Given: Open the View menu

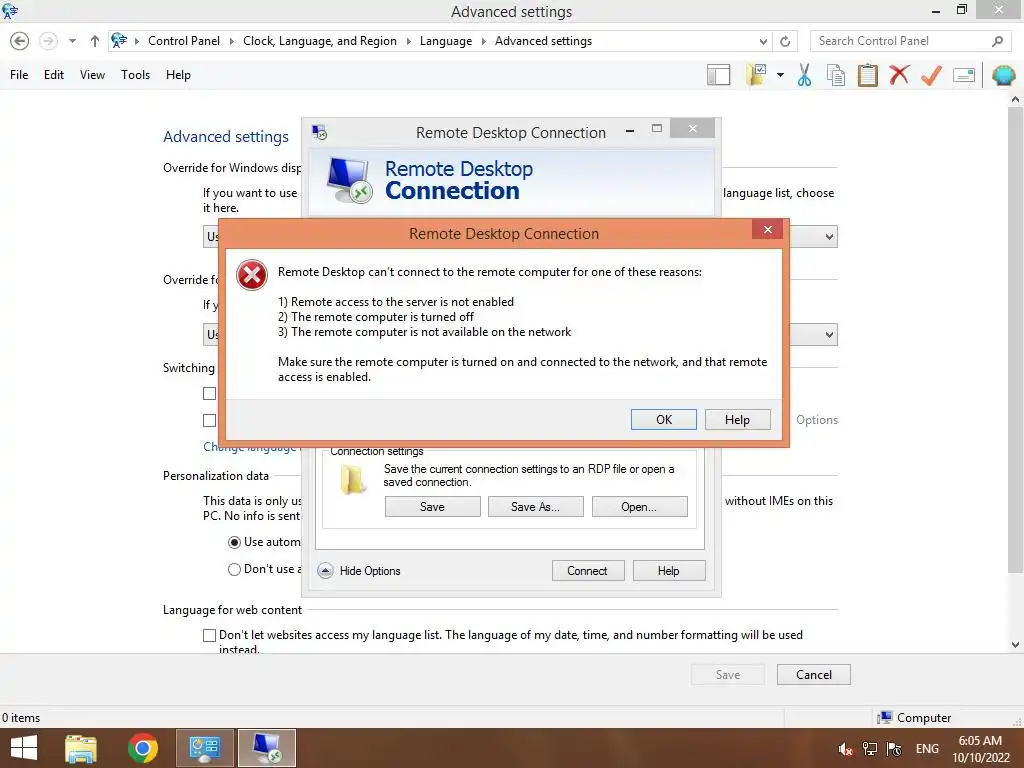Looking at the screenshot, I should [92, 75].
